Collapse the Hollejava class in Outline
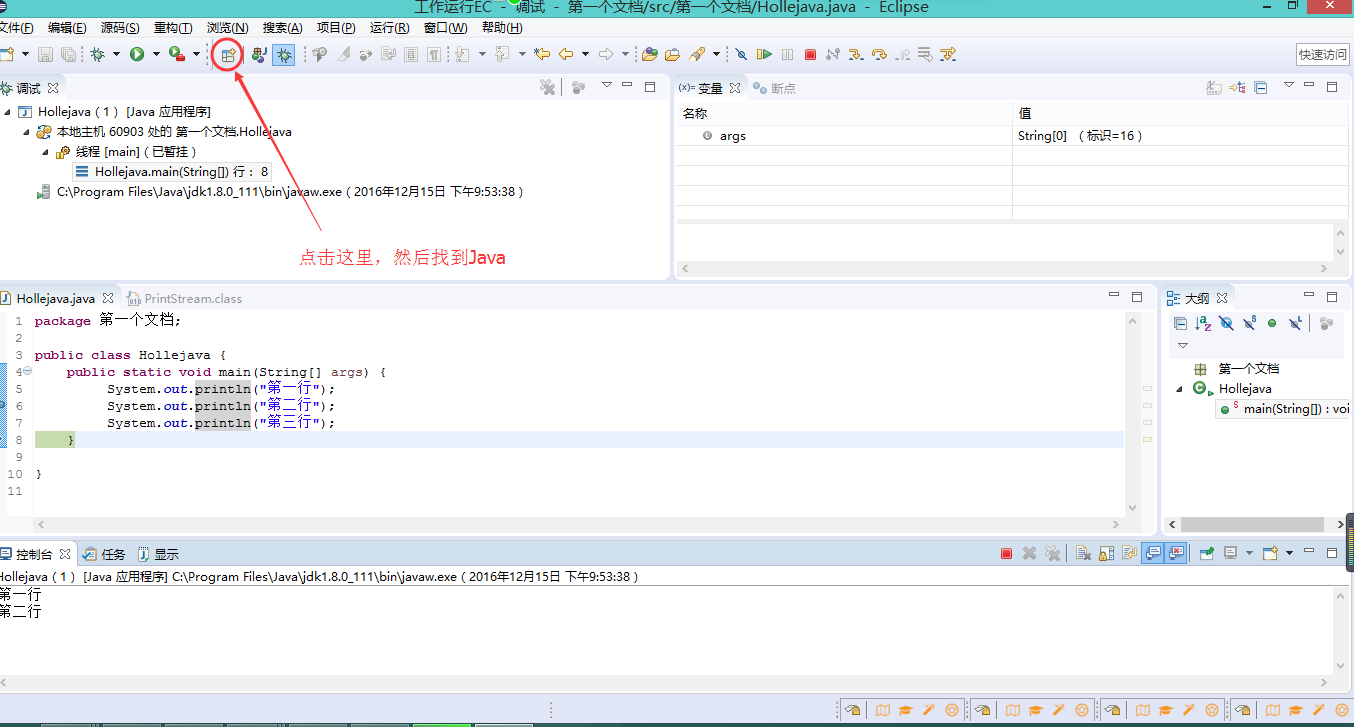Screen dimensions: 1354x727 coord(1179,389)
